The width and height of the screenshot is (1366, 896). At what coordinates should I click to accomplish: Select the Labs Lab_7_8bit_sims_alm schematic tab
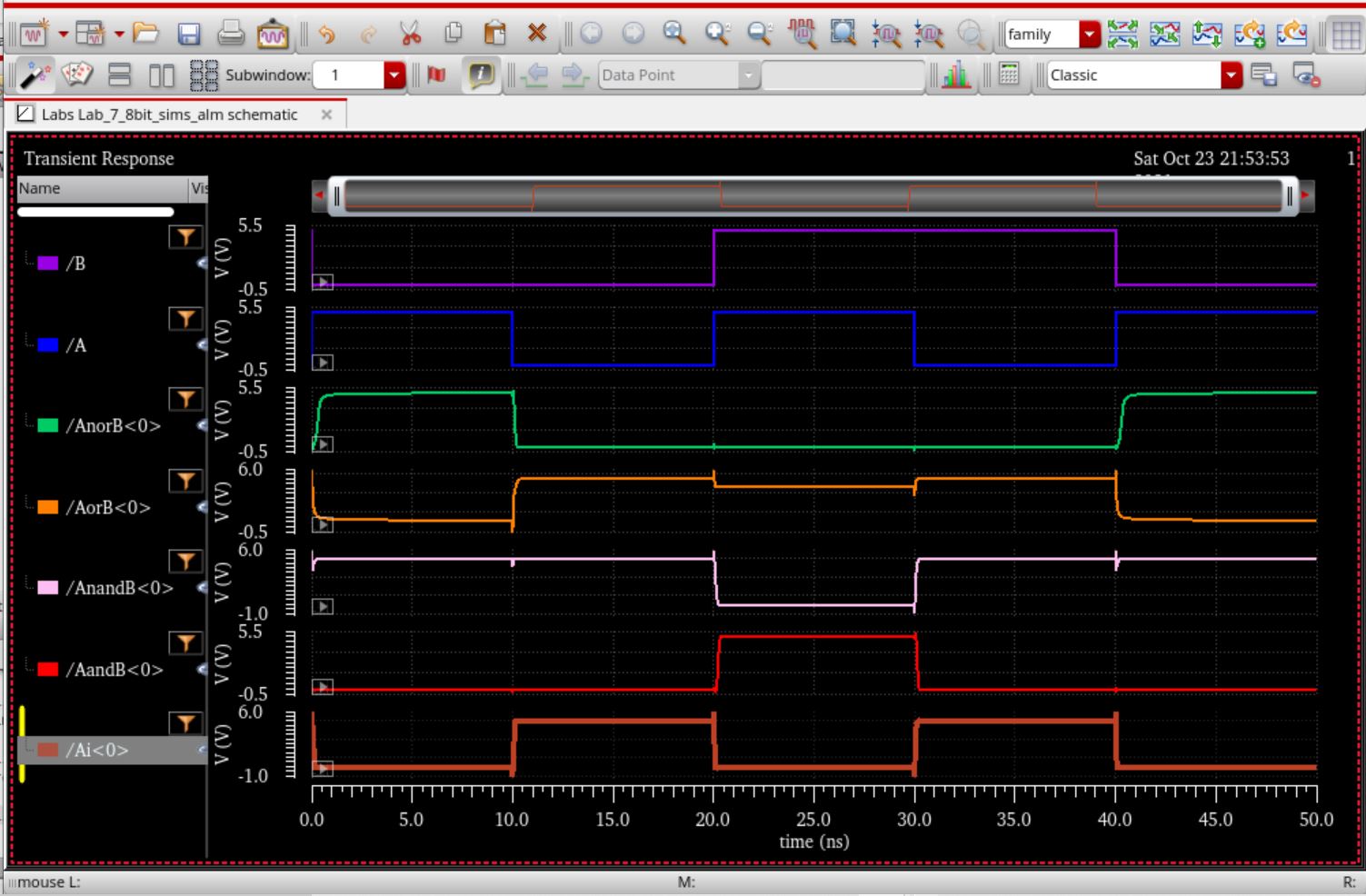click(x=169, y=114)
